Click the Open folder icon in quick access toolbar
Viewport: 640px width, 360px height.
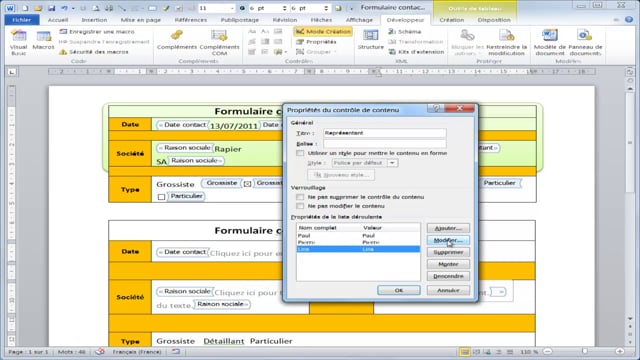coord(38,8)
